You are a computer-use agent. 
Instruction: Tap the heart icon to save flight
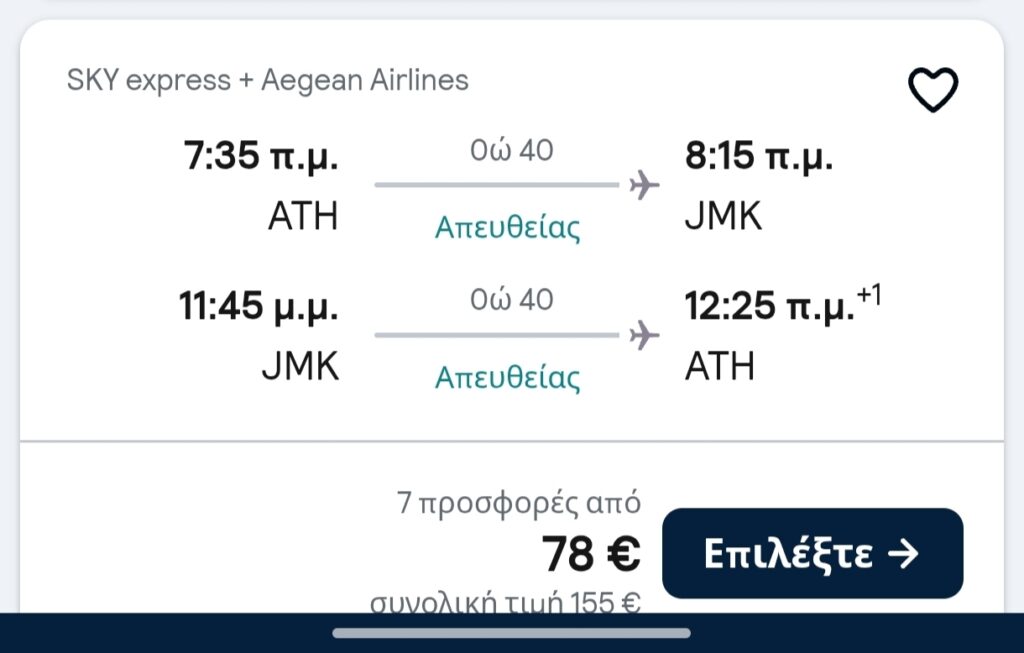[x=932, y=90]
